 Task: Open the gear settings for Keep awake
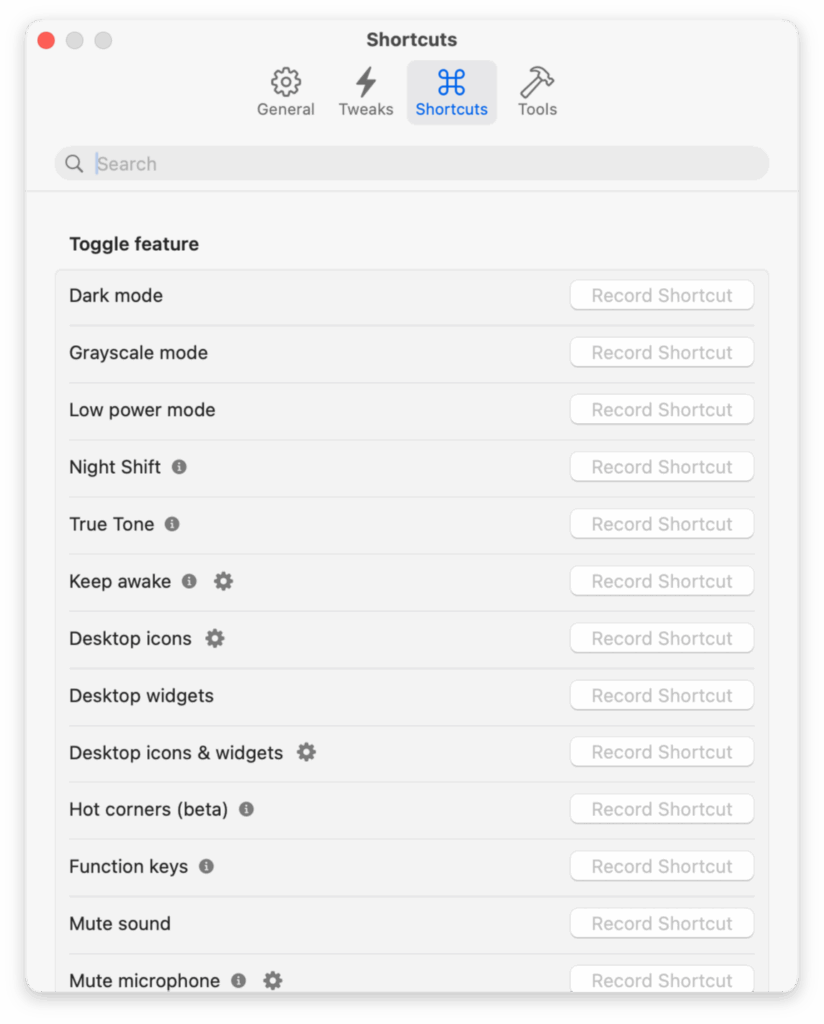coord(223,581)
